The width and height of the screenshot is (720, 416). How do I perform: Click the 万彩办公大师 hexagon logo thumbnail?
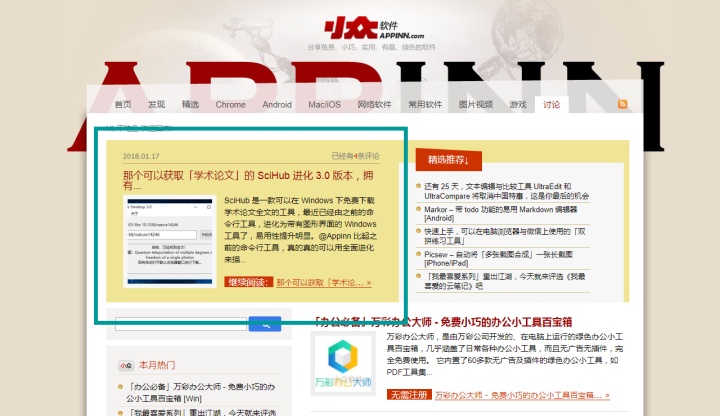[343, 364]
